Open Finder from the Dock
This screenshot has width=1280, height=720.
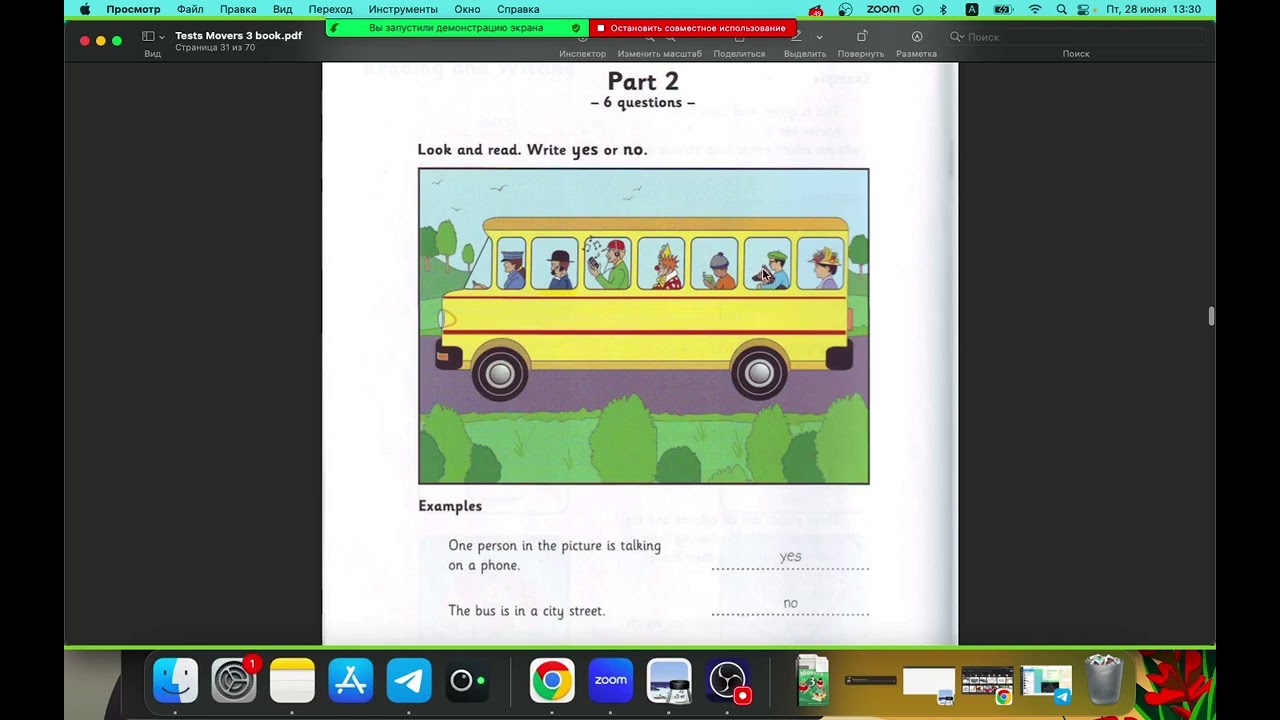click(x=175, y=681)
